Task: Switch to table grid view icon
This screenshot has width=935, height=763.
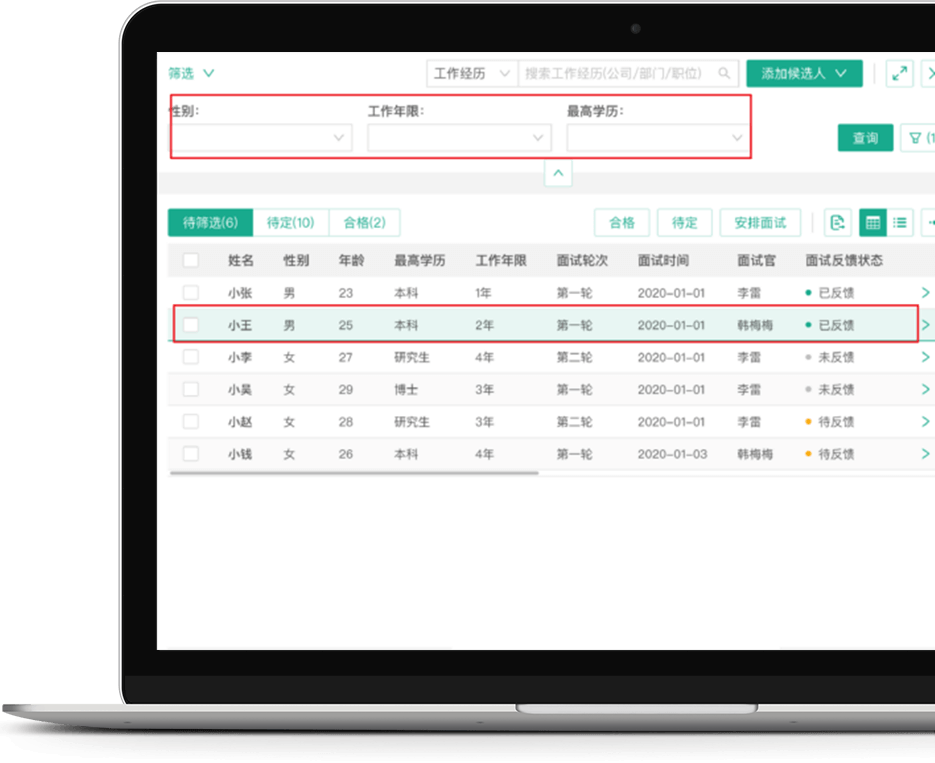Action: click(x=873, y=222)
